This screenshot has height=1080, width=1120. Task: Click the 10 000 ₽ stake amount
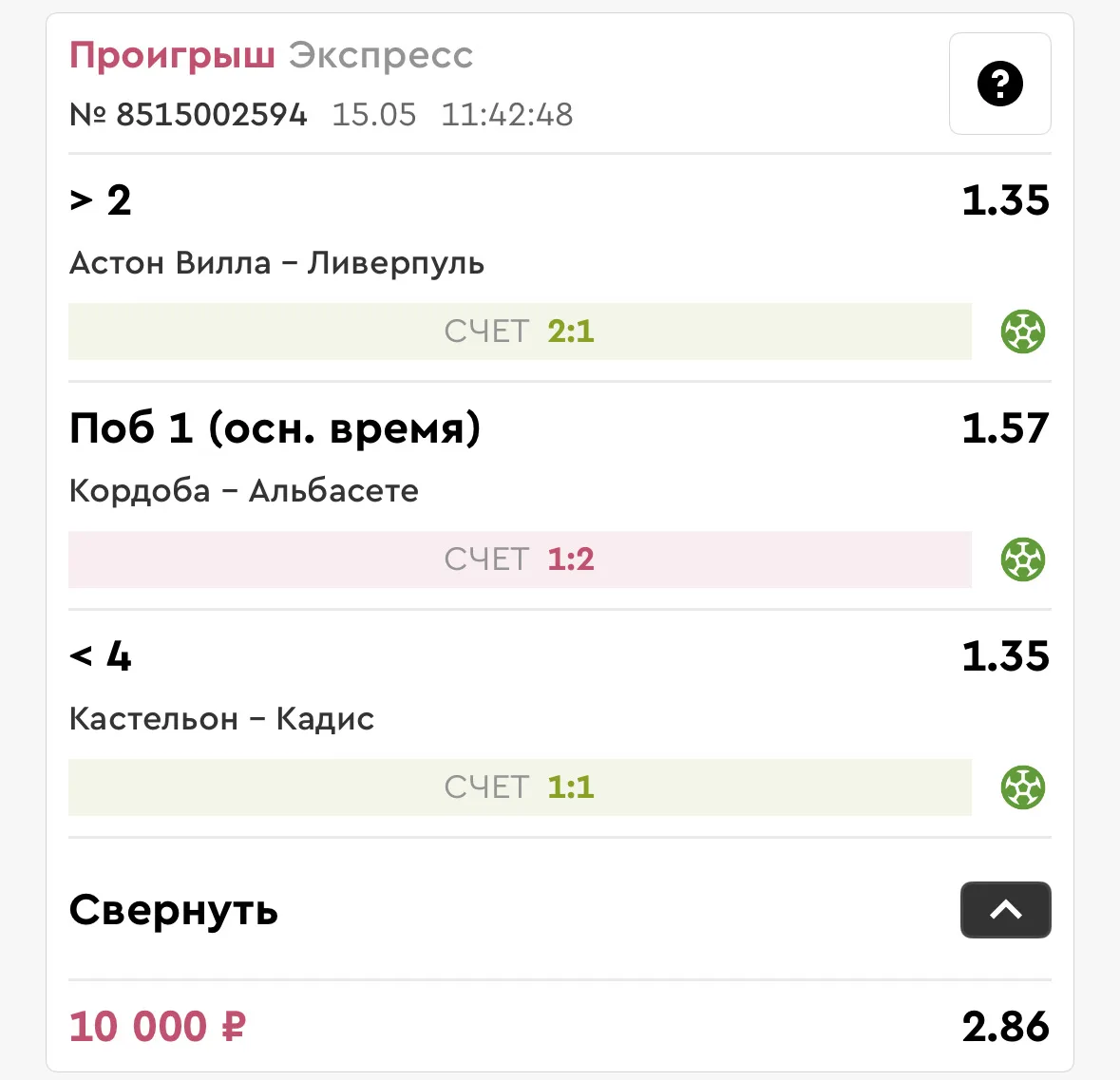click(158, 1027)
